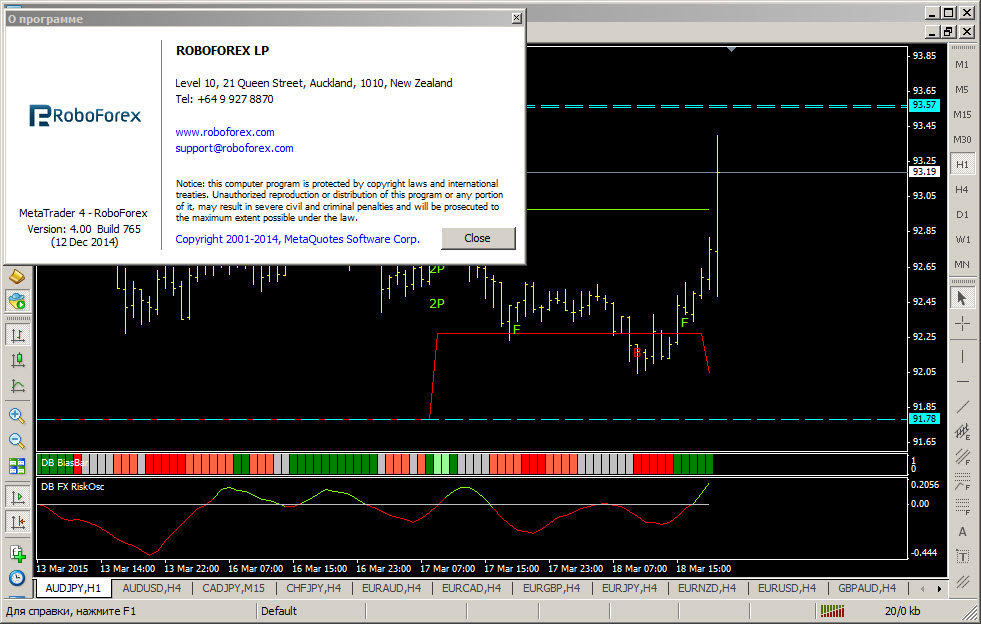Restore the inner chart window
This screenshot has width=981, height=624.
pos(949,31)
